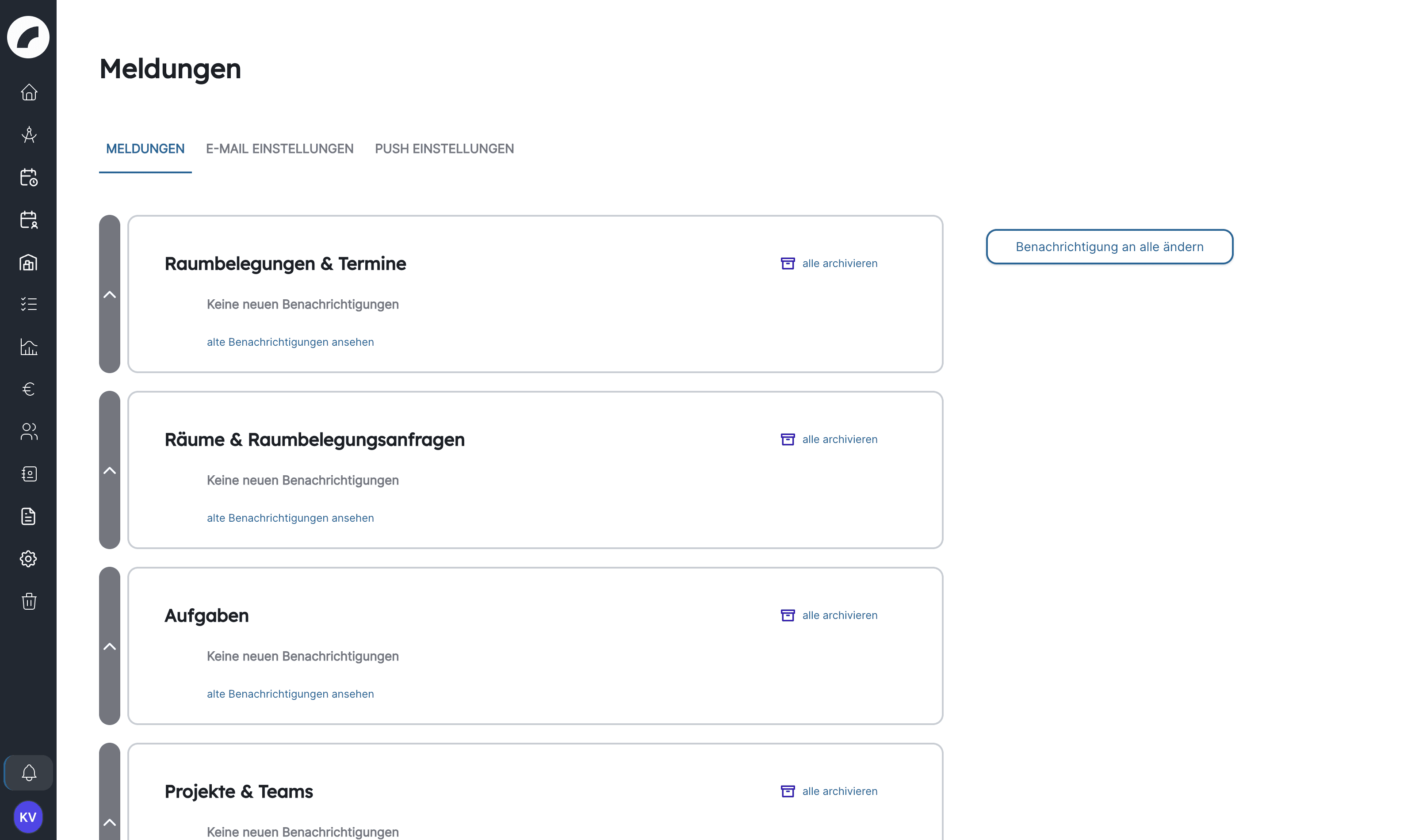Screen dimensions: 1415x840
Task: Archive all in Projekte & Teams
Action: (x=829, y=791)
